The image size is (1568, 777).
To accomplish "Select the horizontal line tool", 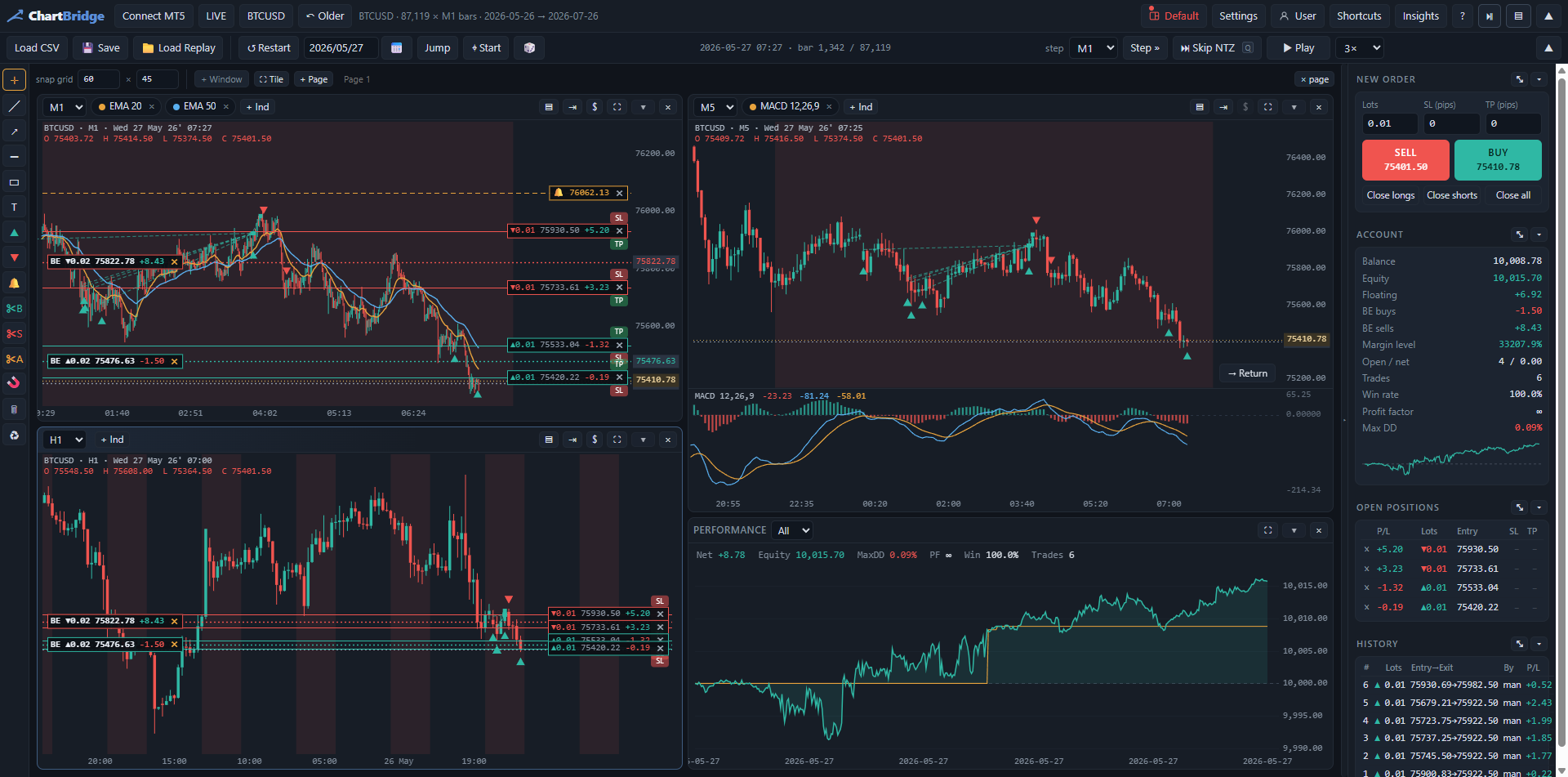I will click(14, 156).
